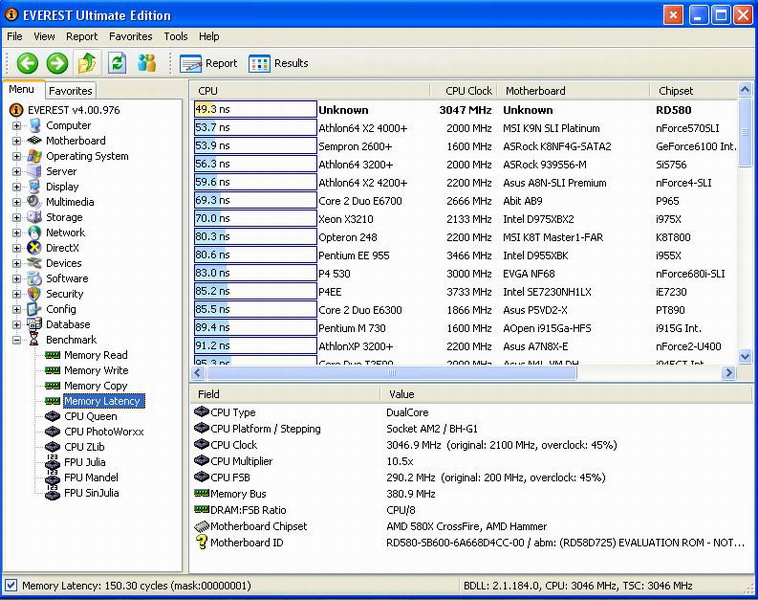Open the FPU Julia benchmark
Screen dimensions: 758x600
(84, 462)
